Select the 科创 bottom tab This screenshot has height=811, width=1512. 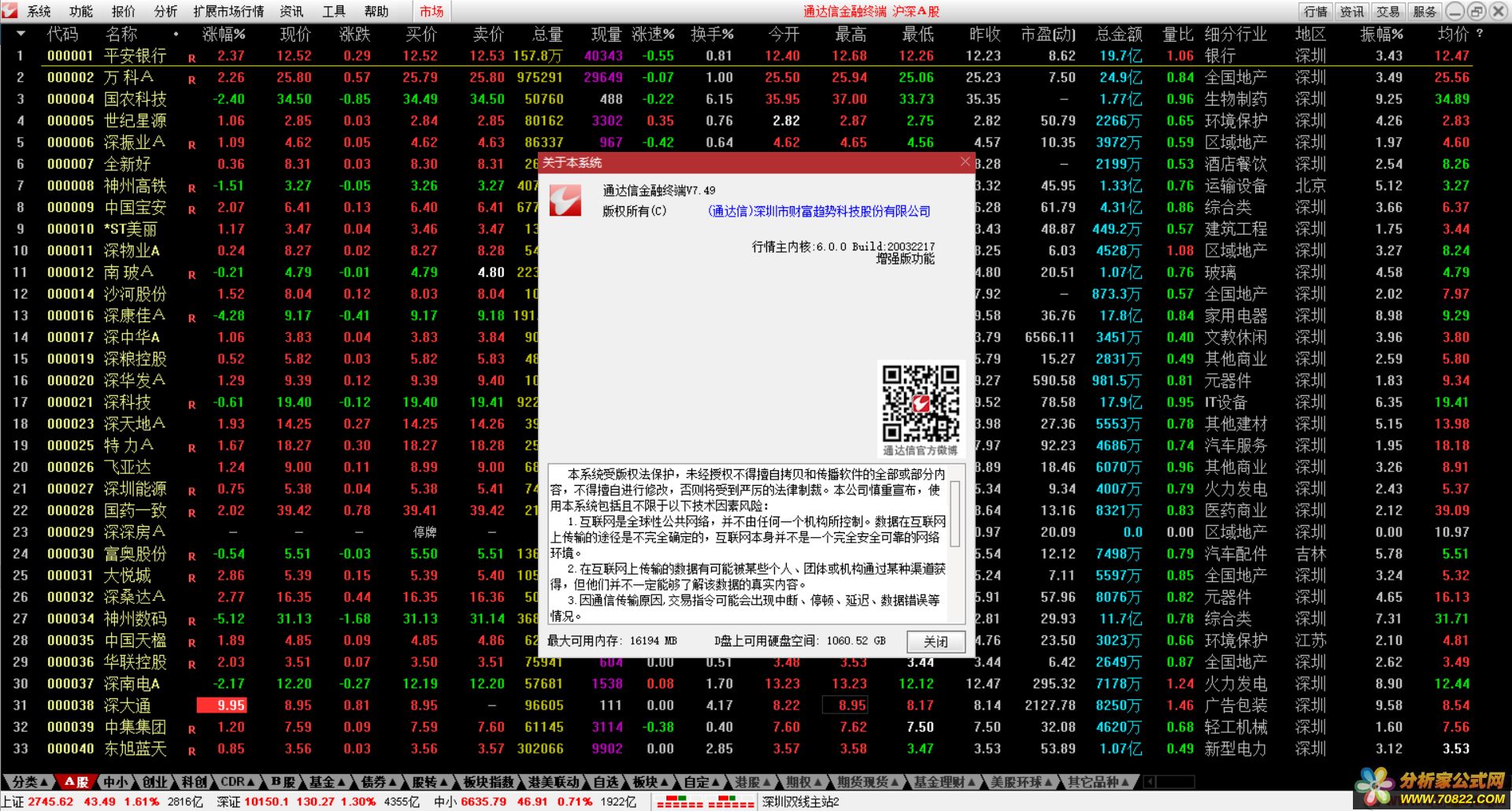click(x=194, y=782)
